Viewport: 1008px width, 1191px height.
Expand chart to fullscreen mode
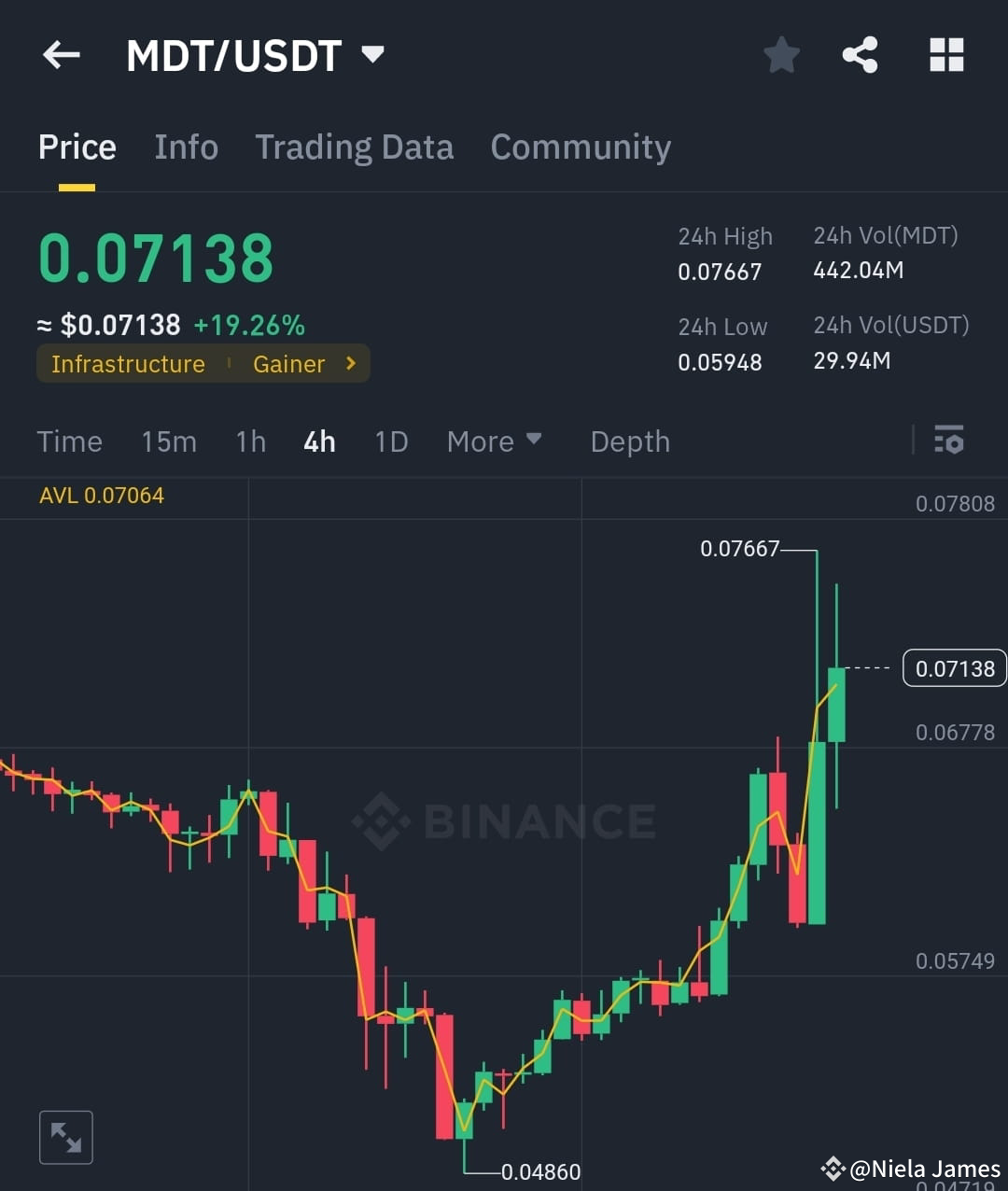click(65, 1137)
